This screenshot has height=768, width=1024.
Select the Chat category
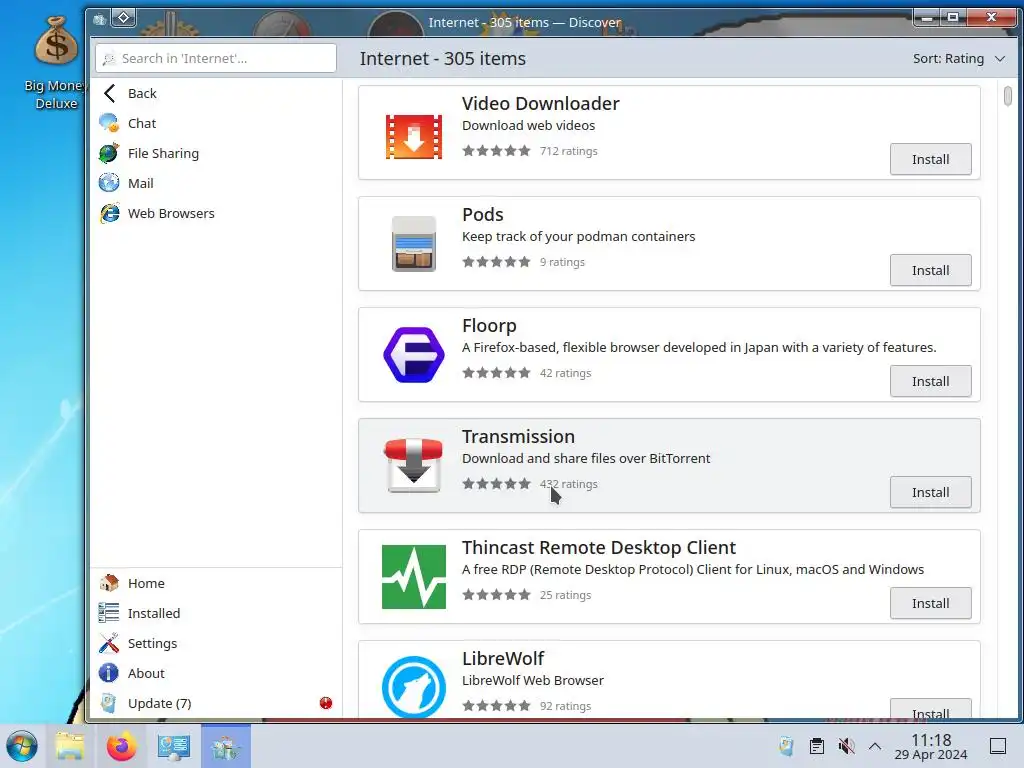216,123
